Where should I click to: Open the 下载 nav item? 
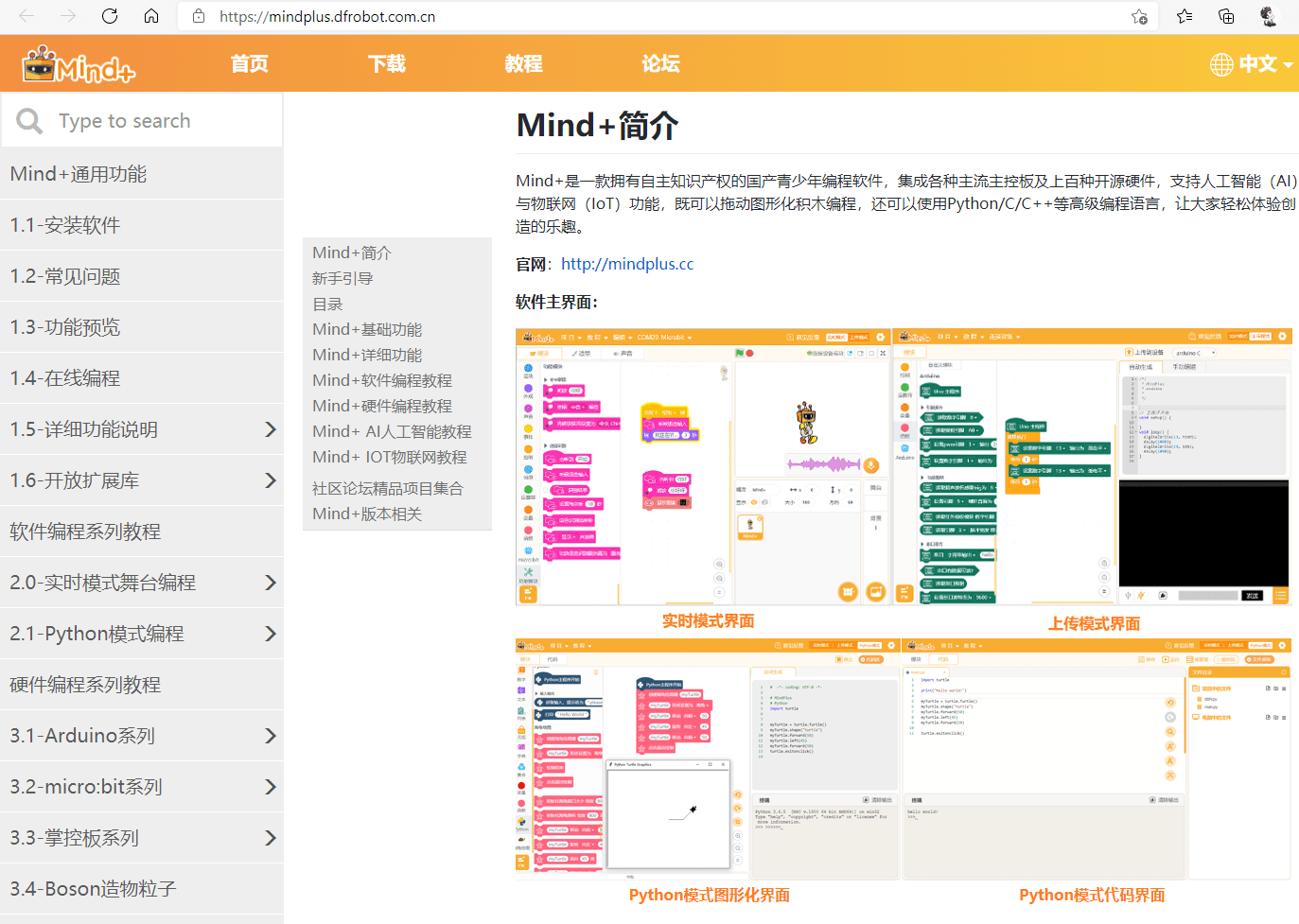387,63
